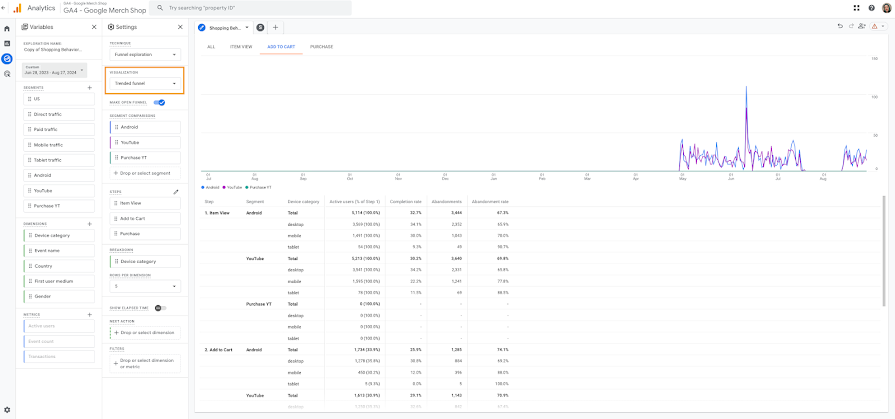Click the property search field
895x419 pixels.
point(251,8)
